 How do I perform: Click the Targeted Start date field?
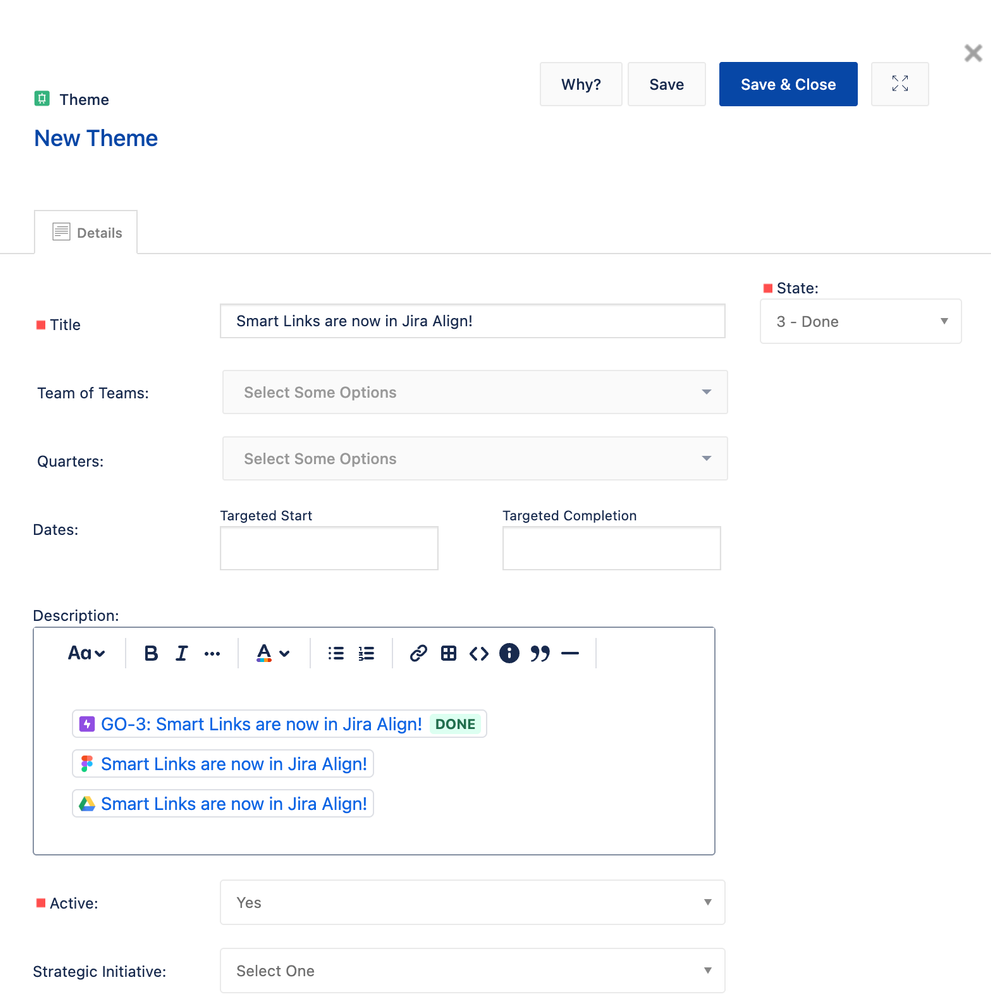(329, 548)
